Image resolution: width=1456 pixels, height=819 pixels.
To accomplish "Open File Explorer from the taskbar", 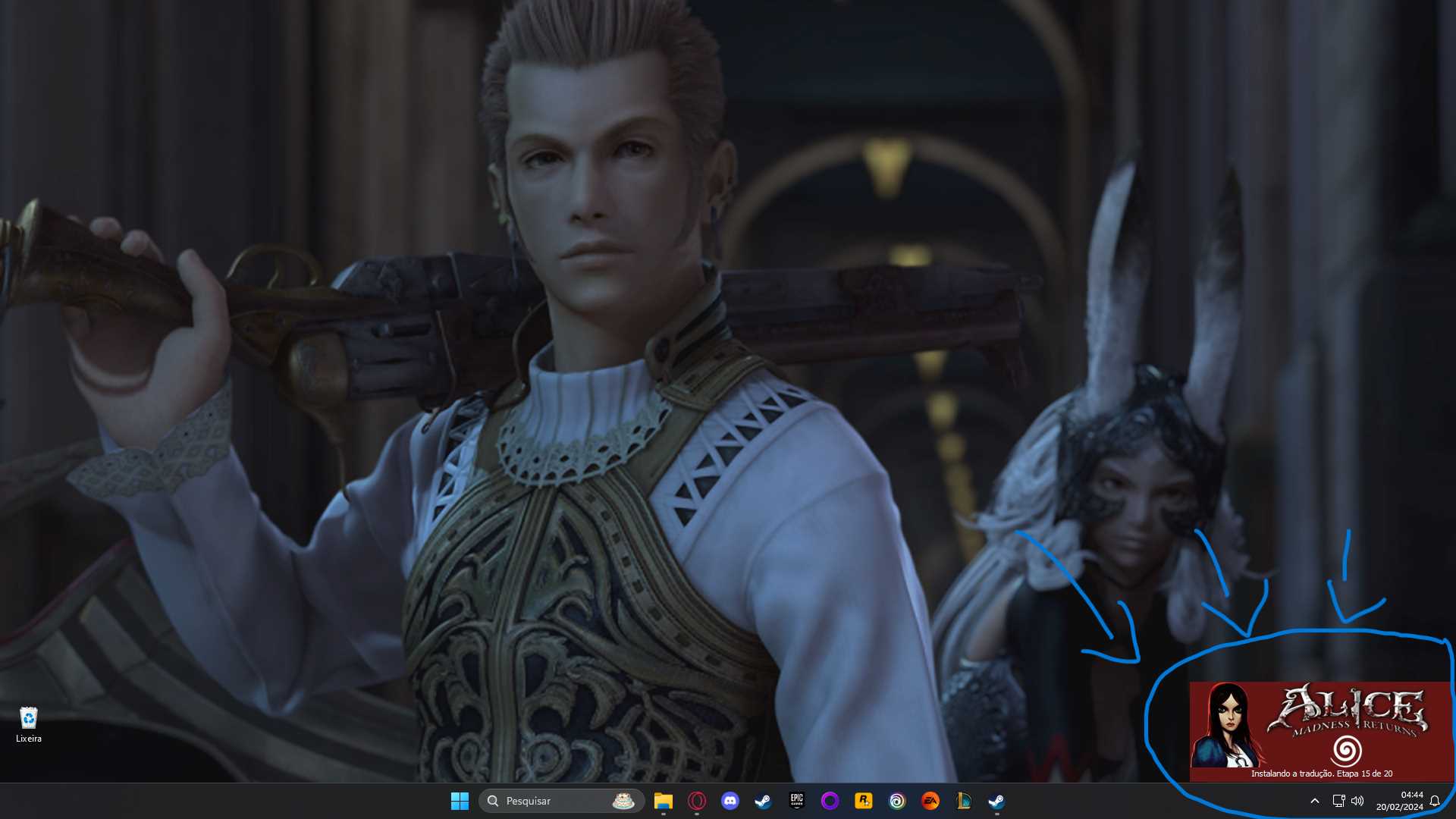I will tap(664, 801).
